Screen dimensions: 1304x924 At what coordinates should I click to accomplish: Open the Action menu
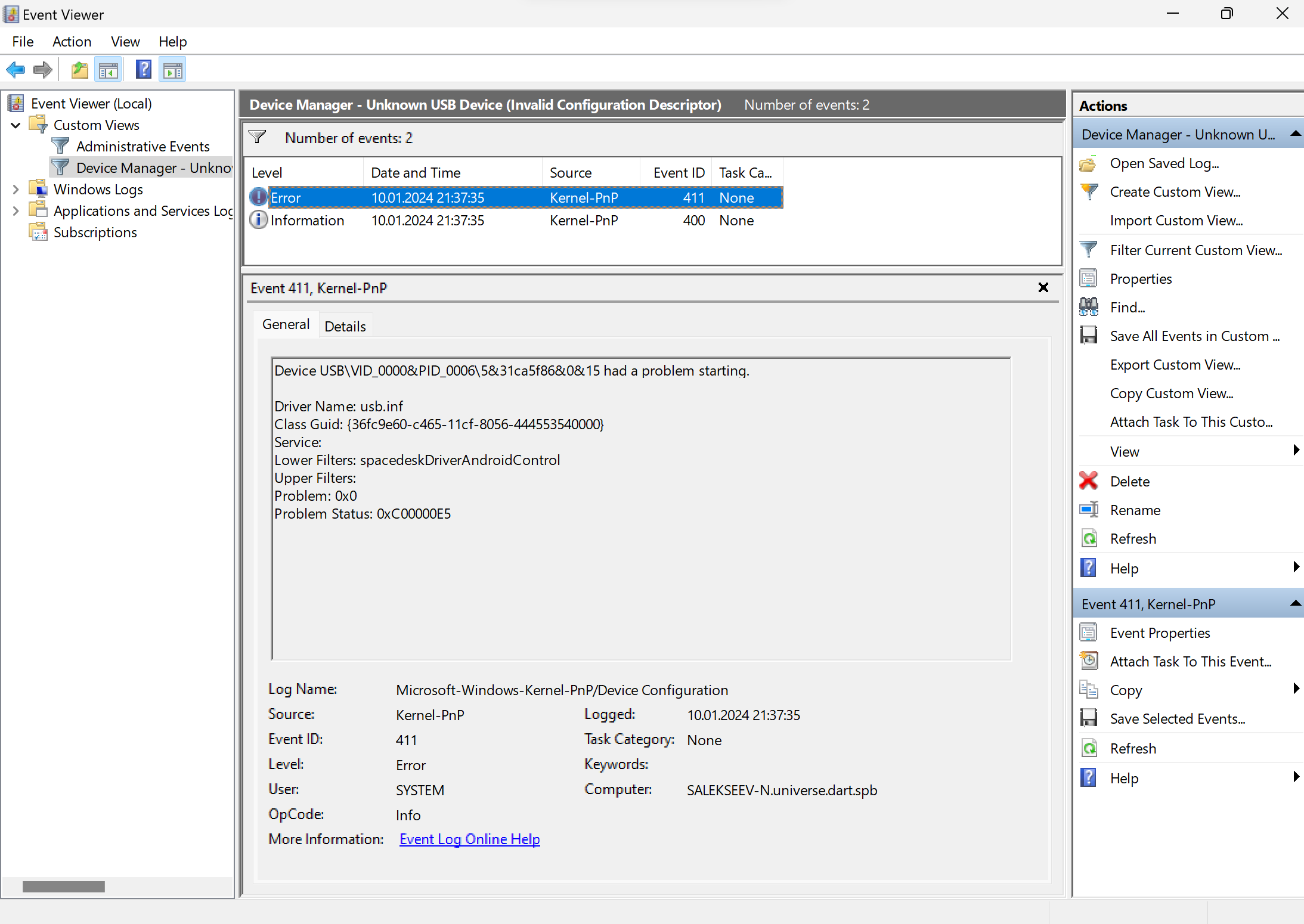72,42
